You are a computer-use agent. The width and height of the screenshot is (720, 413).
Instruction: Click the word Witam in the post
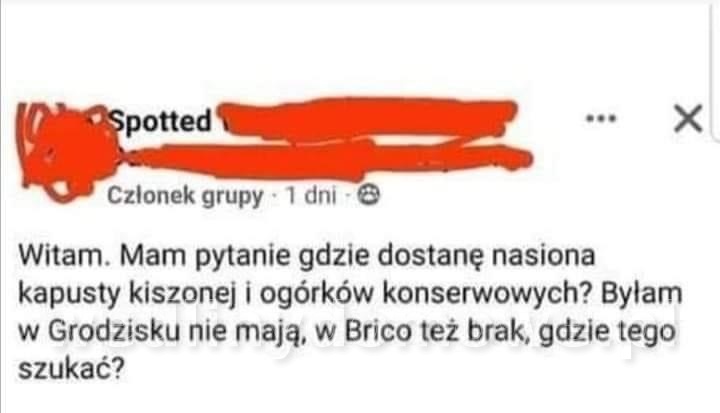coord(64,255)
